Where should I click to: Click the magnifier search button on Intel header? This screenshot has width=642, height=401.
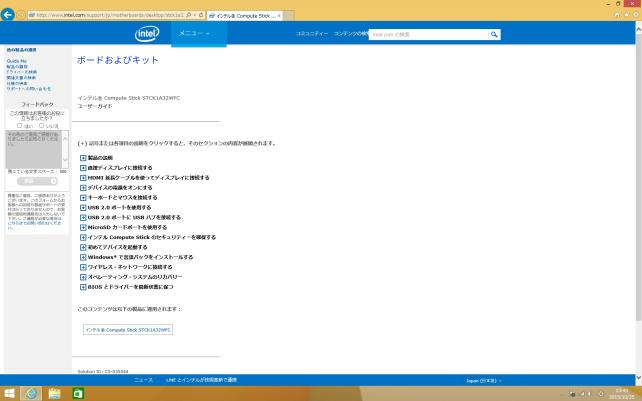tap(494, 34)
